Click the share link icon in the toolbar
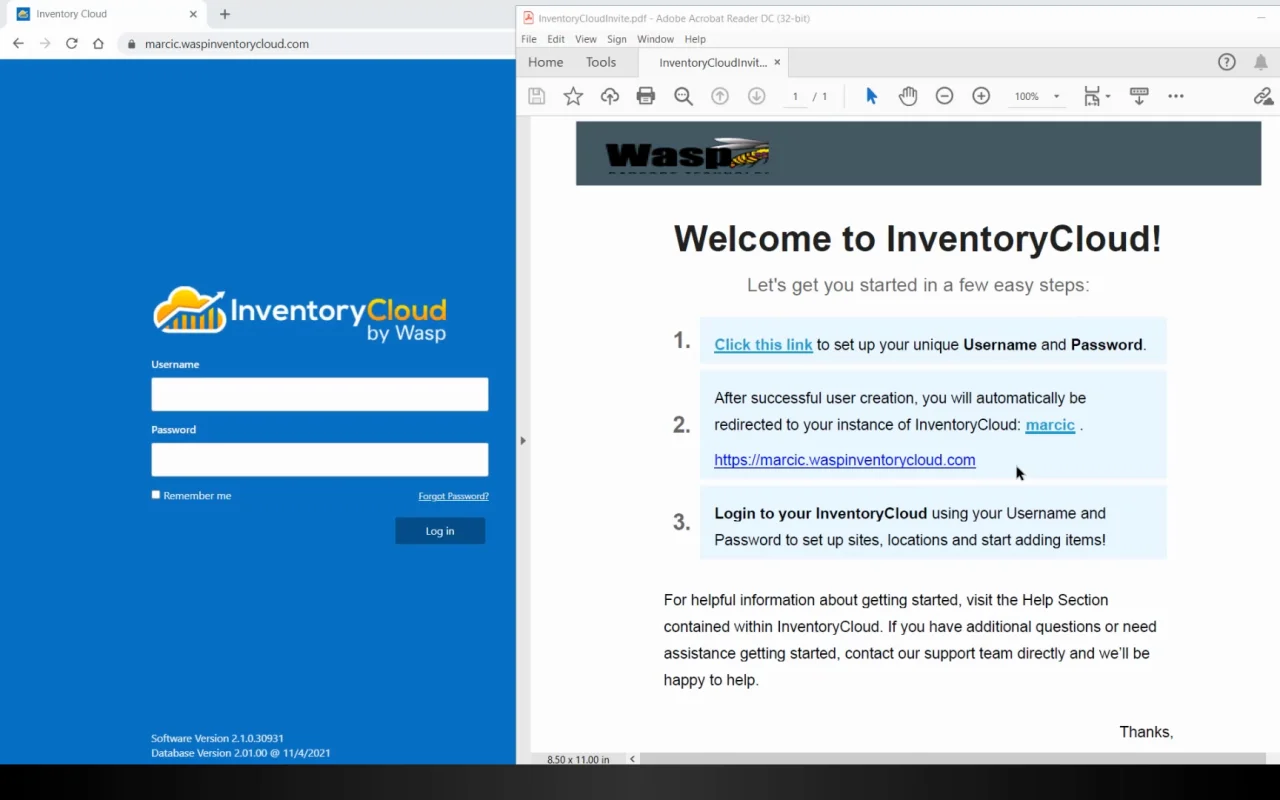Viewport: 1280px width, 800px height. [x=1263, y=96]
